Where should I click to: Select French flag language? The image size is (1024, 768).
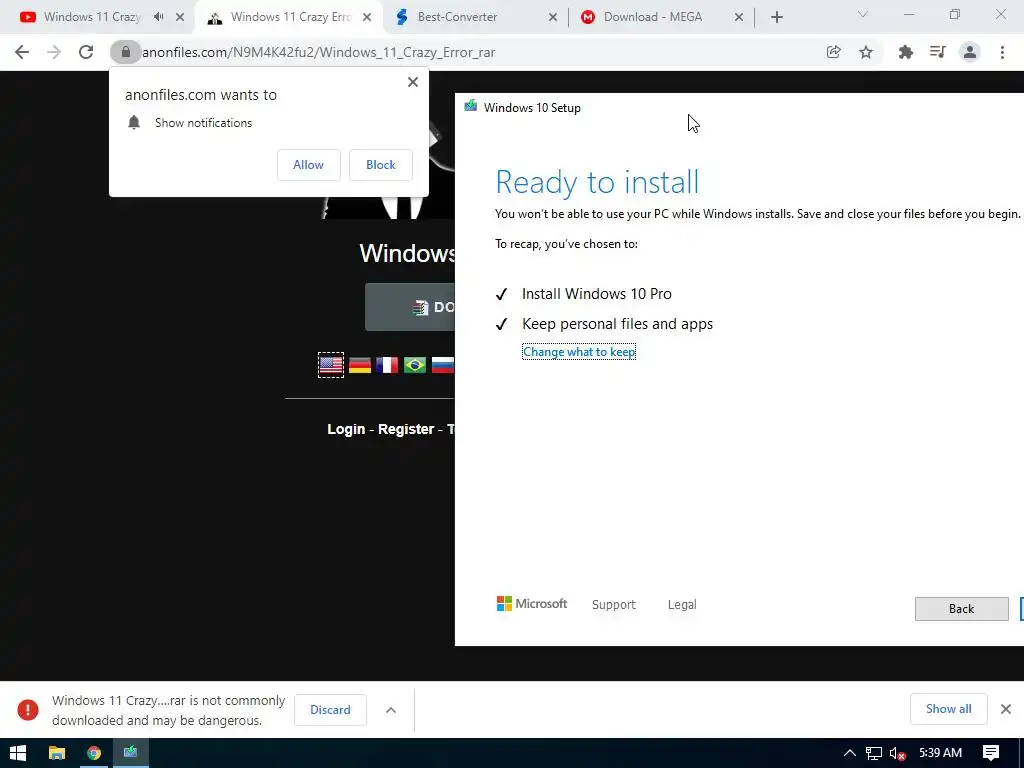pyautogui.click(x=387, y=365)
